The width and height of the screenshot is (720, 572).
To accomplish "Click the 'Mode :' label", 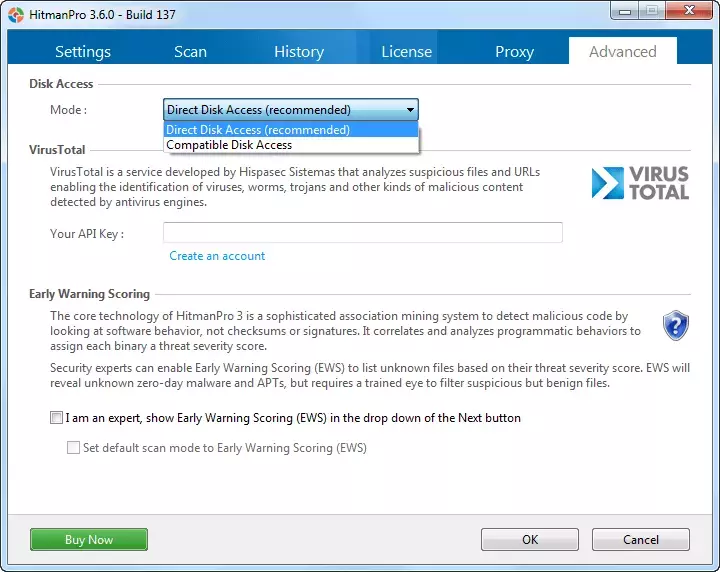I will [68, 110].
